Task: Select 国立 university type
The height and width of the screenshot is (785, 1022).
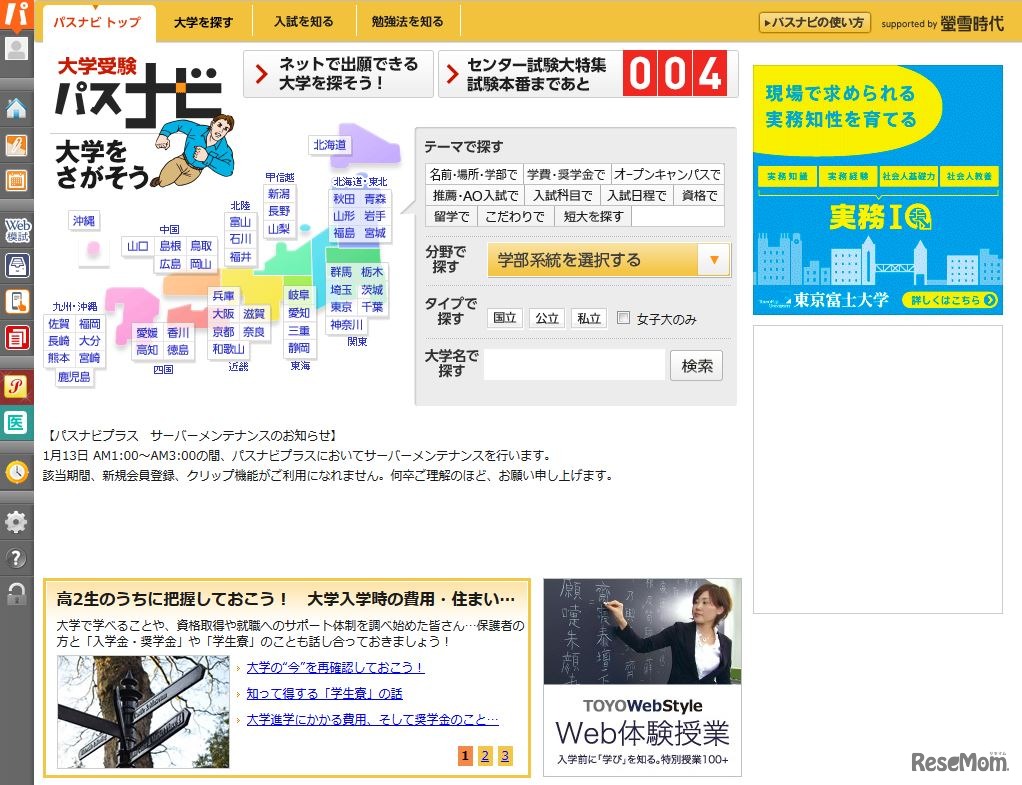Action: pyautogui.click(x=504, y=318)
